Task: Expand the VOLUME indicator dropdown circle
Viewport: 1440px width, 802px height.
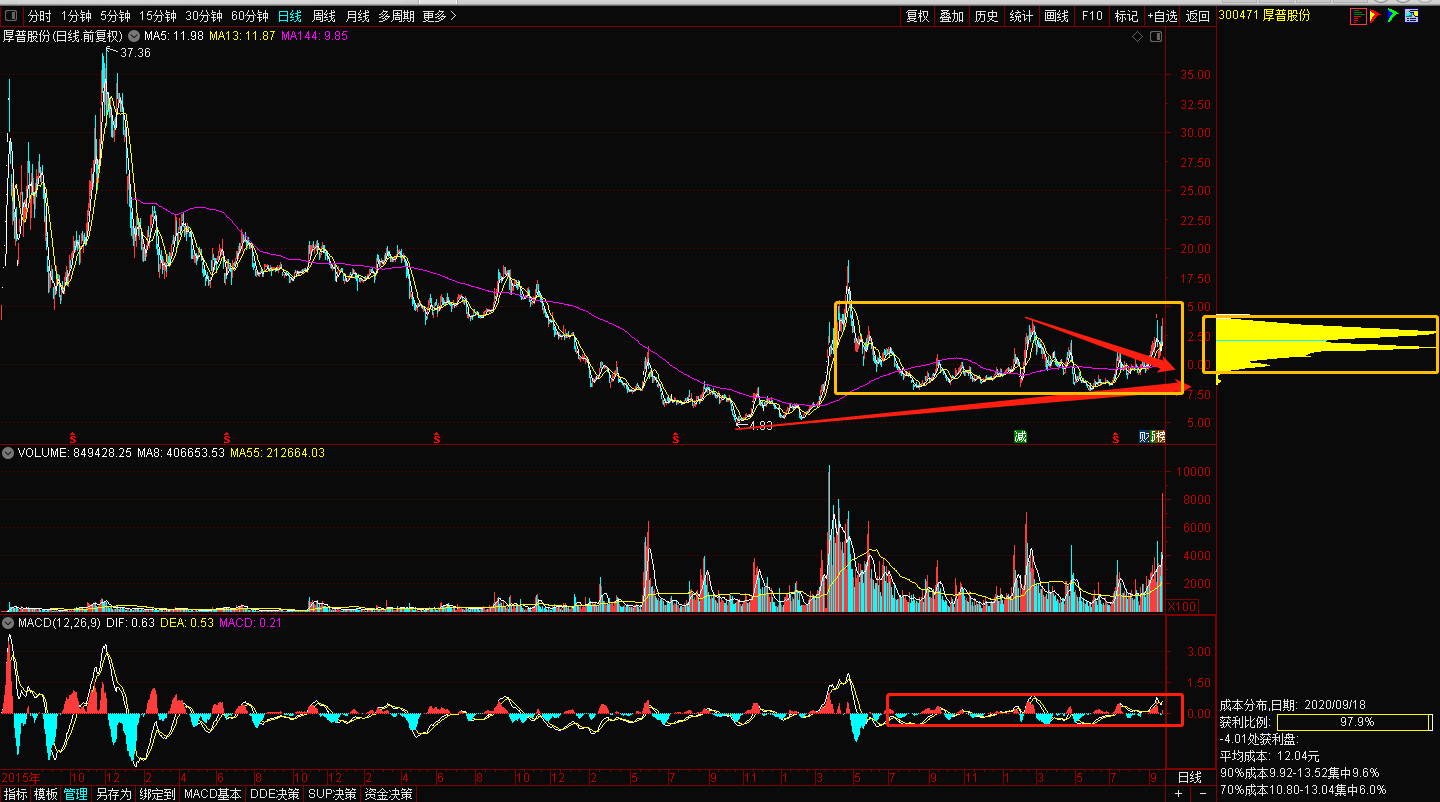Action: [9, 453]
